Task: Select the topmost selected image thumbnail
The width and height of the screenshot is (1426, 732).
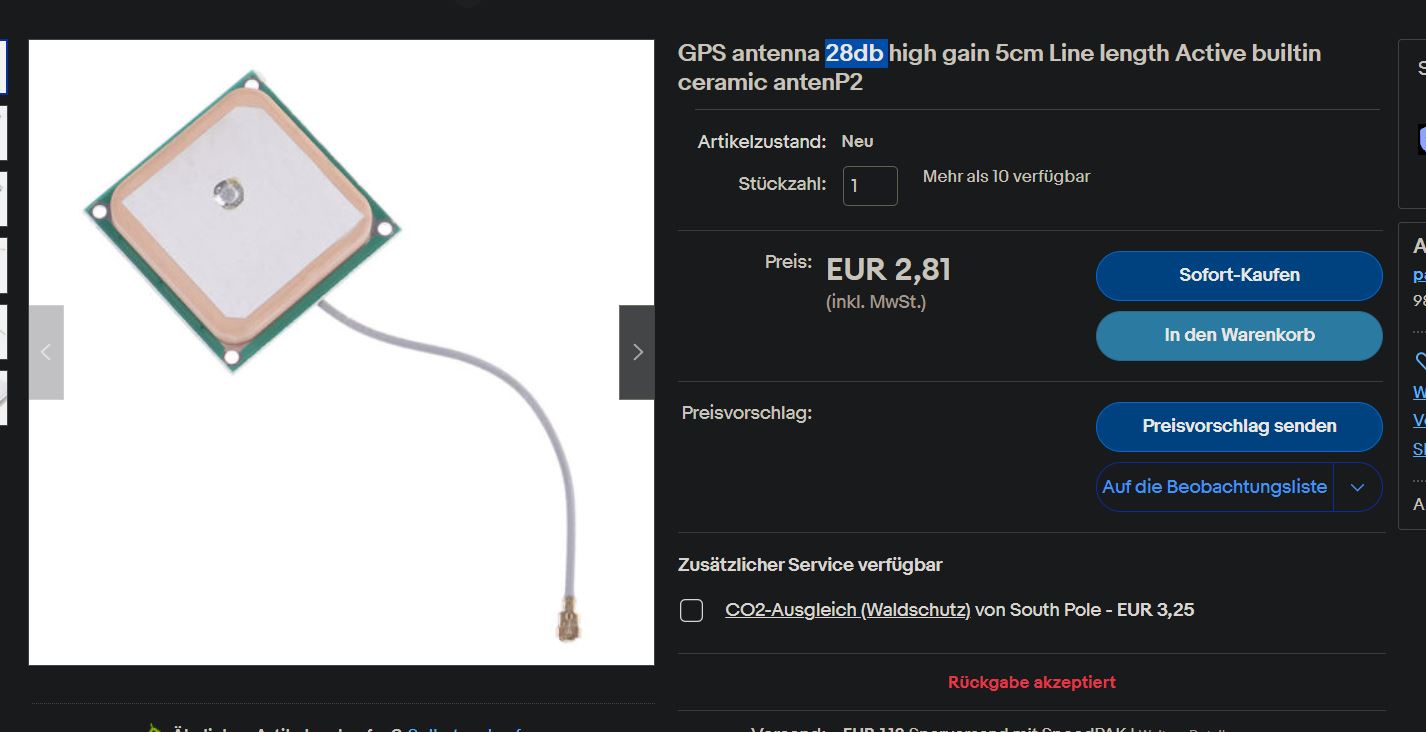Action: 3,66
